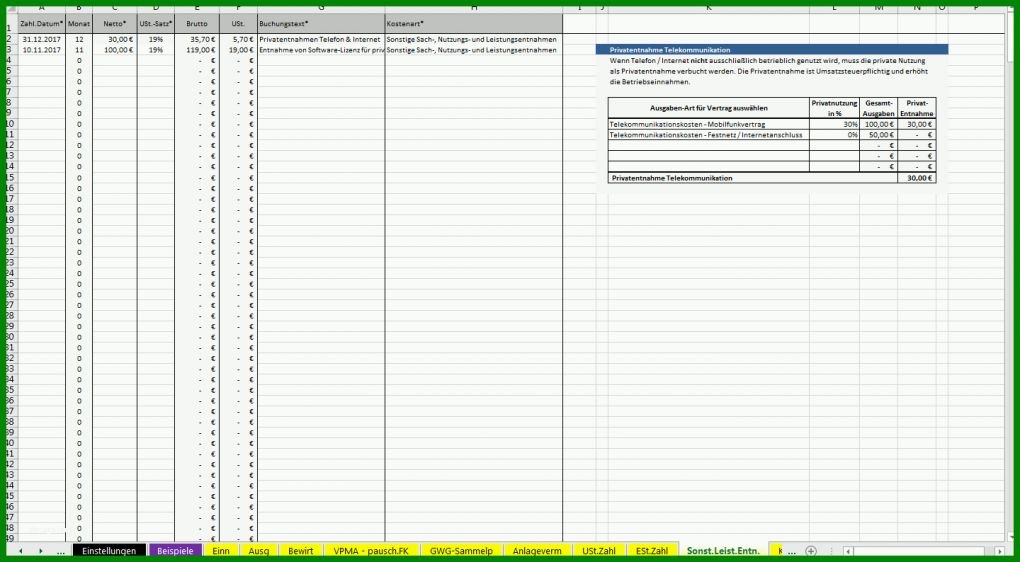
Task: Select date cell 10.11.2017
Action: pos(42,50)
